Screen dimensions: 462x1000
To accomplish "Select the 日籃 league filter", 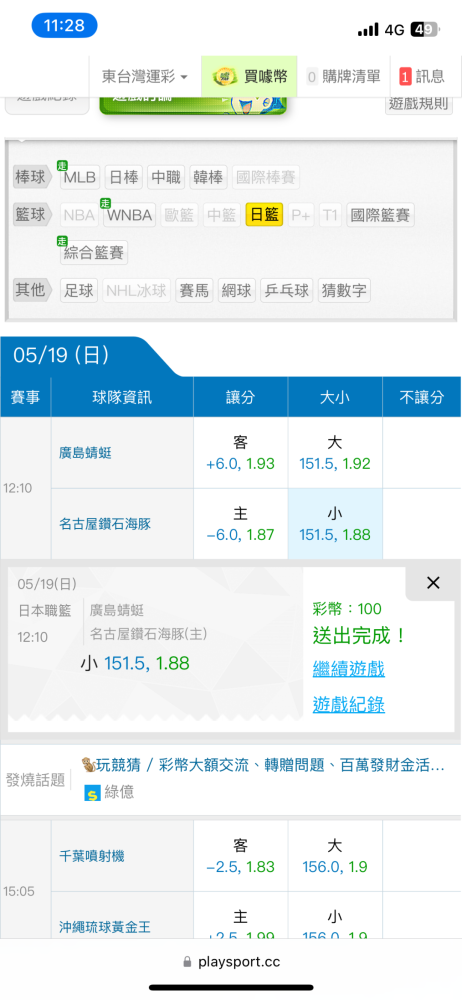I will click(x=264, y=216).
